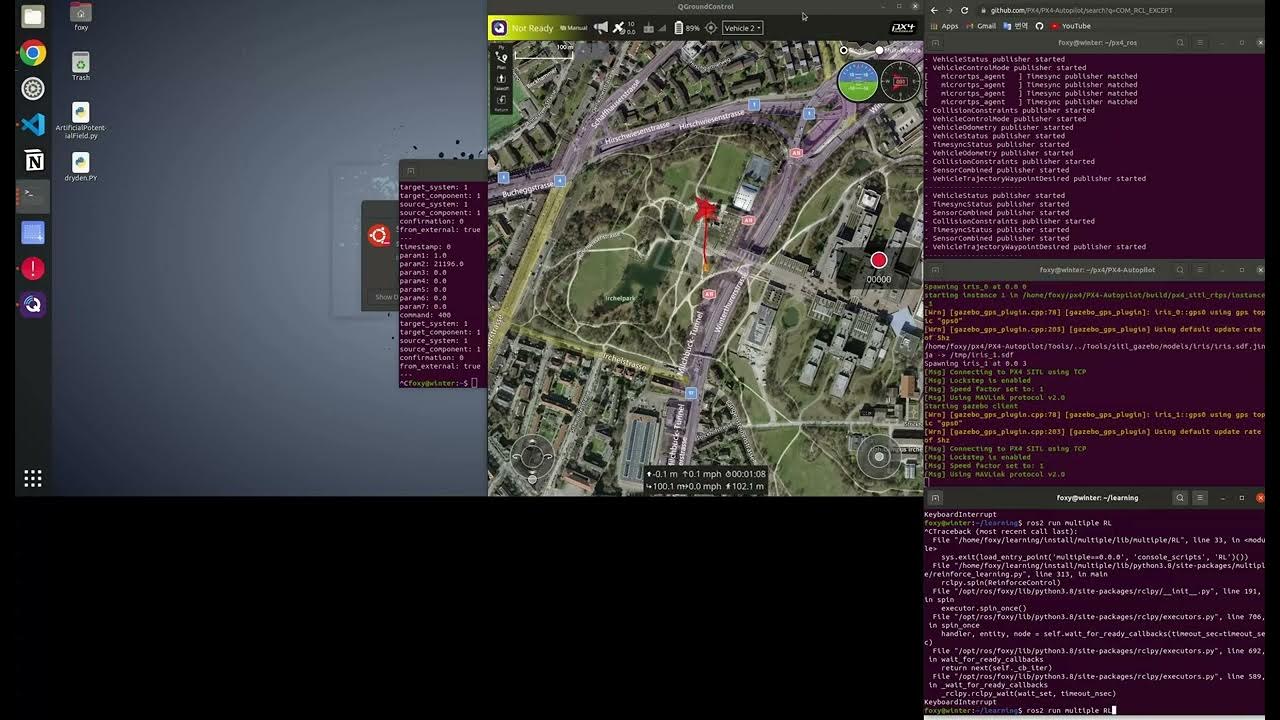Screen dimensions: 1280x720
Task: Open the Show Applications grid
Action: 33,478
